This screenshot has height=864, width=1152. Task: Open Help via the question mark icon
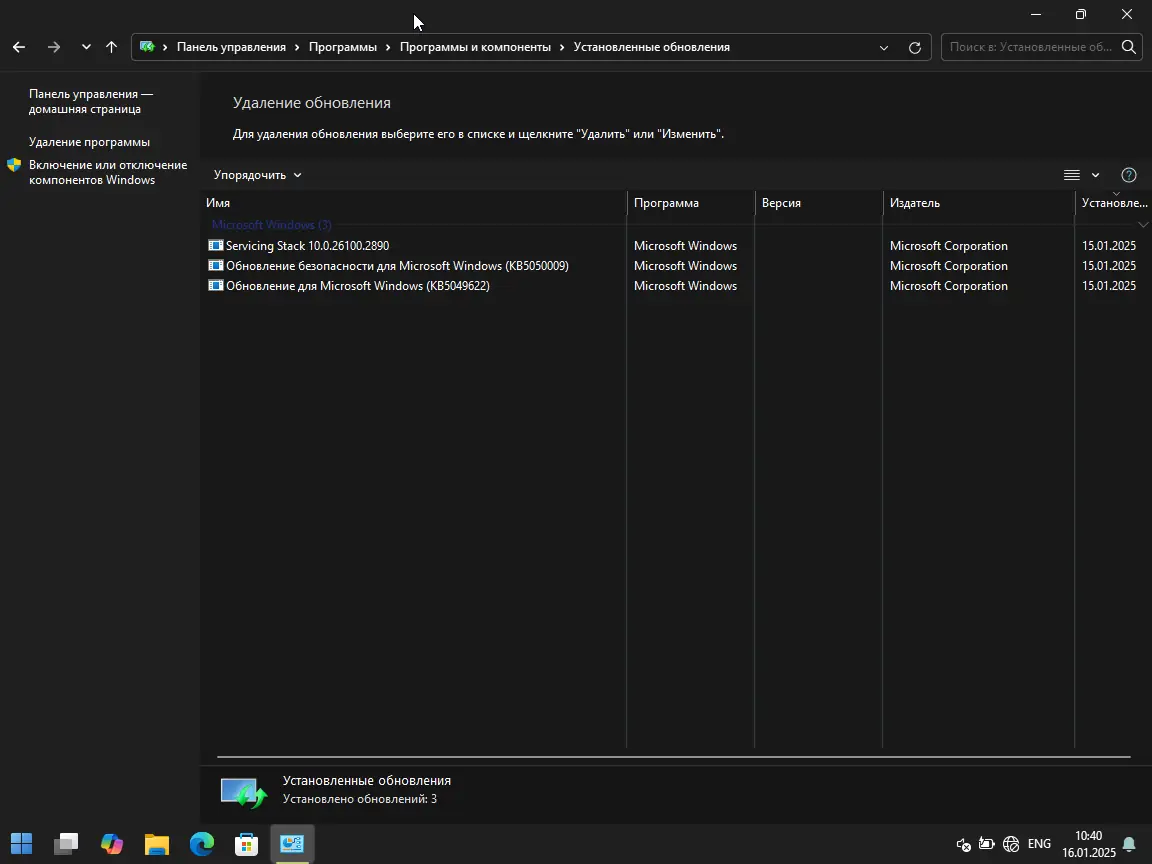coord(1128,174)
